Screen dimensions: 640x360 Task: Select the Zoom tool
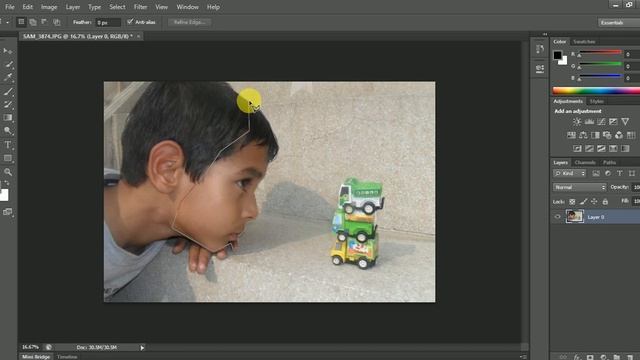[8, 172]
